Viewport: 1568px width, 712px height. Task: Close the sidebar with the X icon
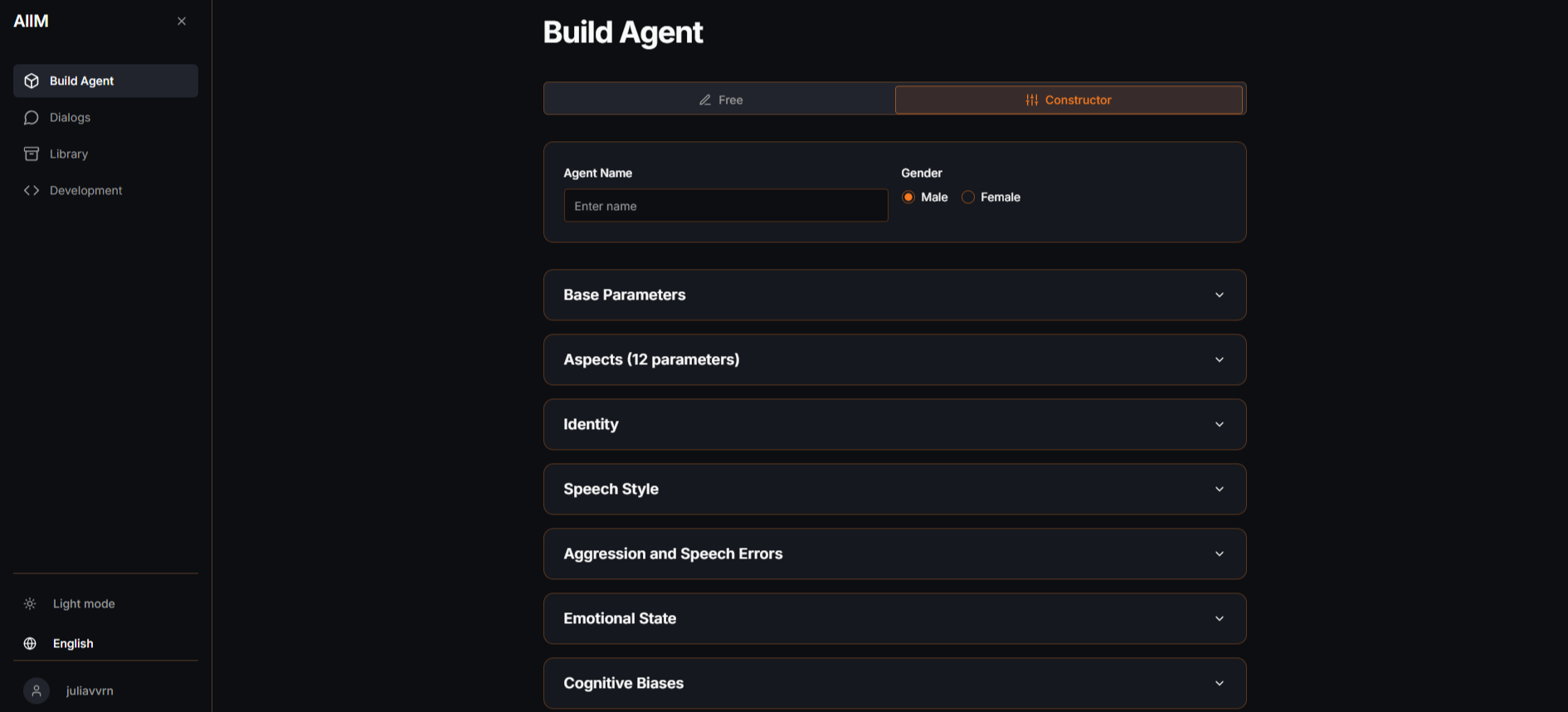[182, 21]
